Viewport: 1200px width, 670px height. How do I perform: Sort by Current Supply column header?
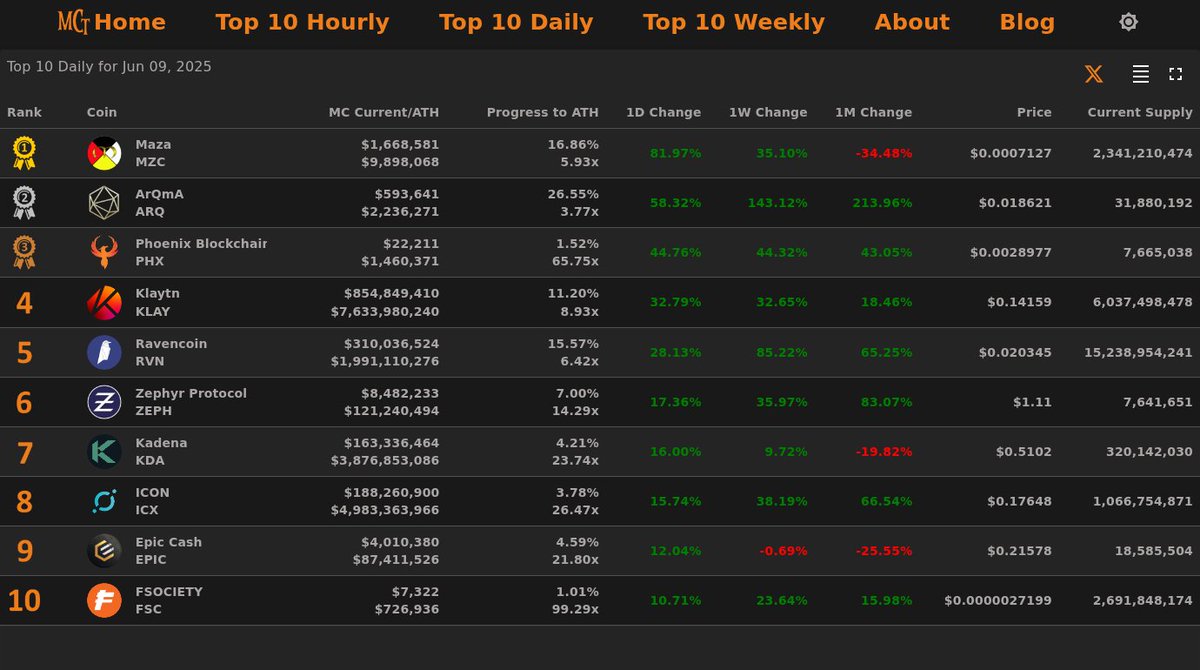click(x=1140, y=112)
